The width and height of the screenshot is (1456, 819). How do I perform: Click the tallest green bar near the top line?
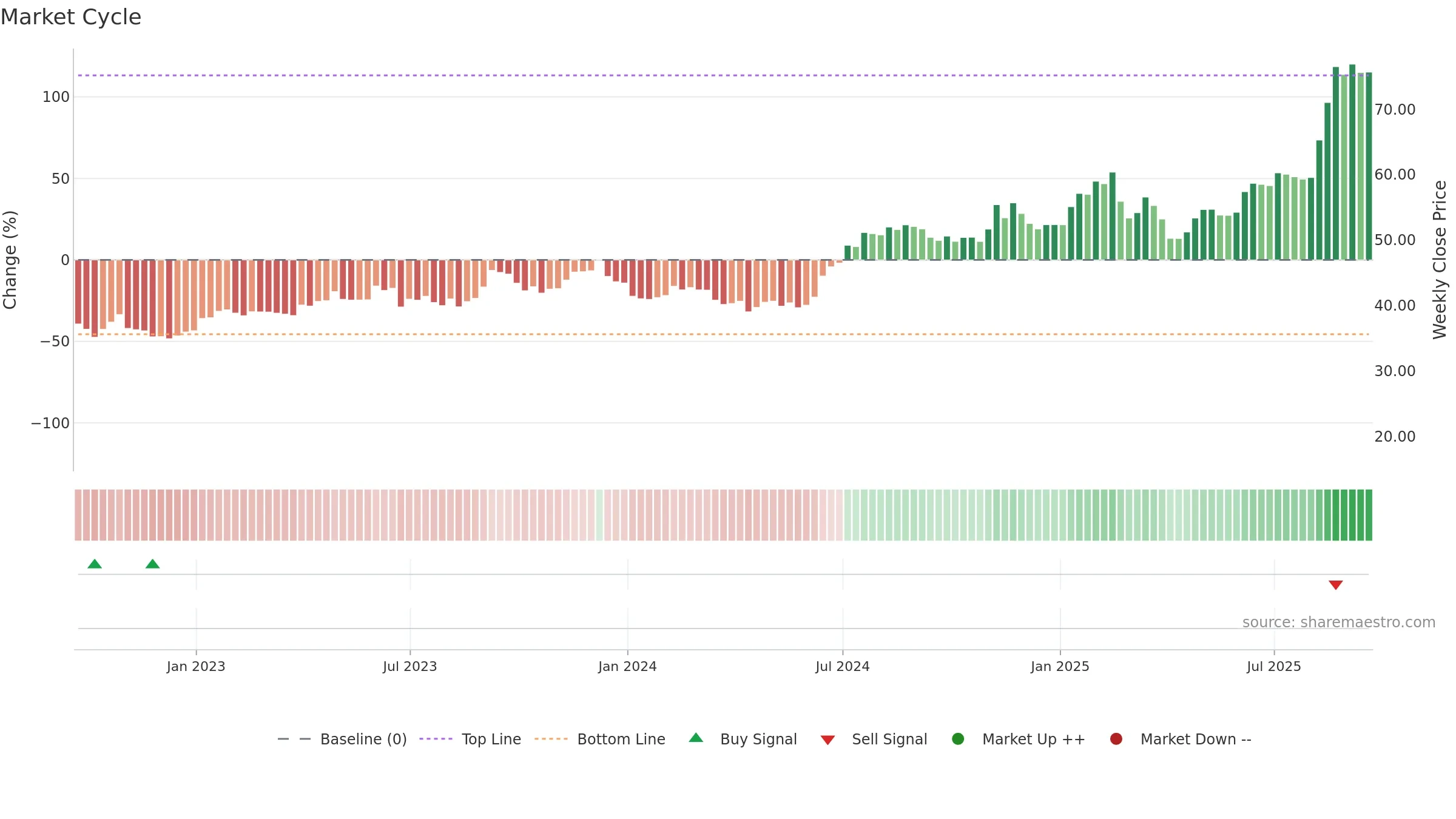1352,162
